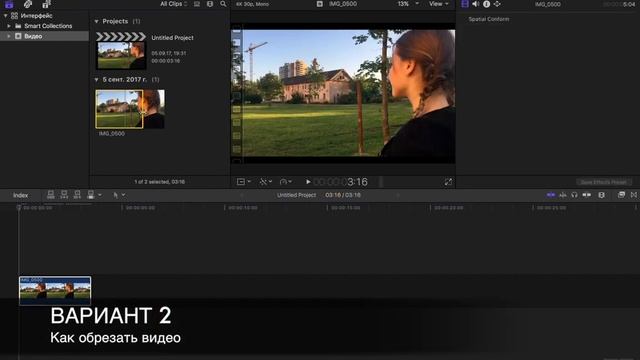Click the 00:00:10:00 ruler mark

click(242, 208)
